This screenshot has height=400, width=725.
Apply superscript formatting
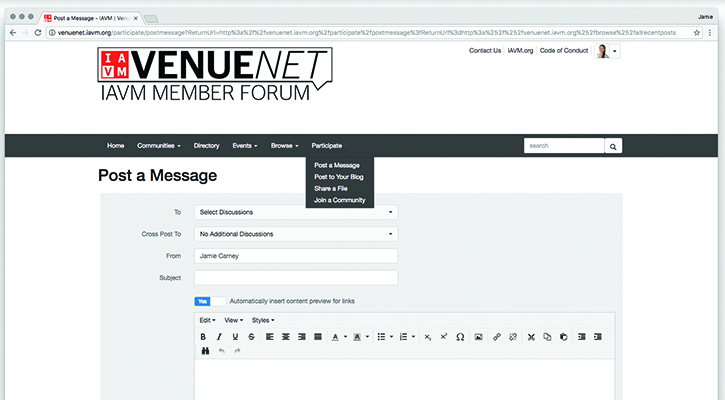pos(444,337)
